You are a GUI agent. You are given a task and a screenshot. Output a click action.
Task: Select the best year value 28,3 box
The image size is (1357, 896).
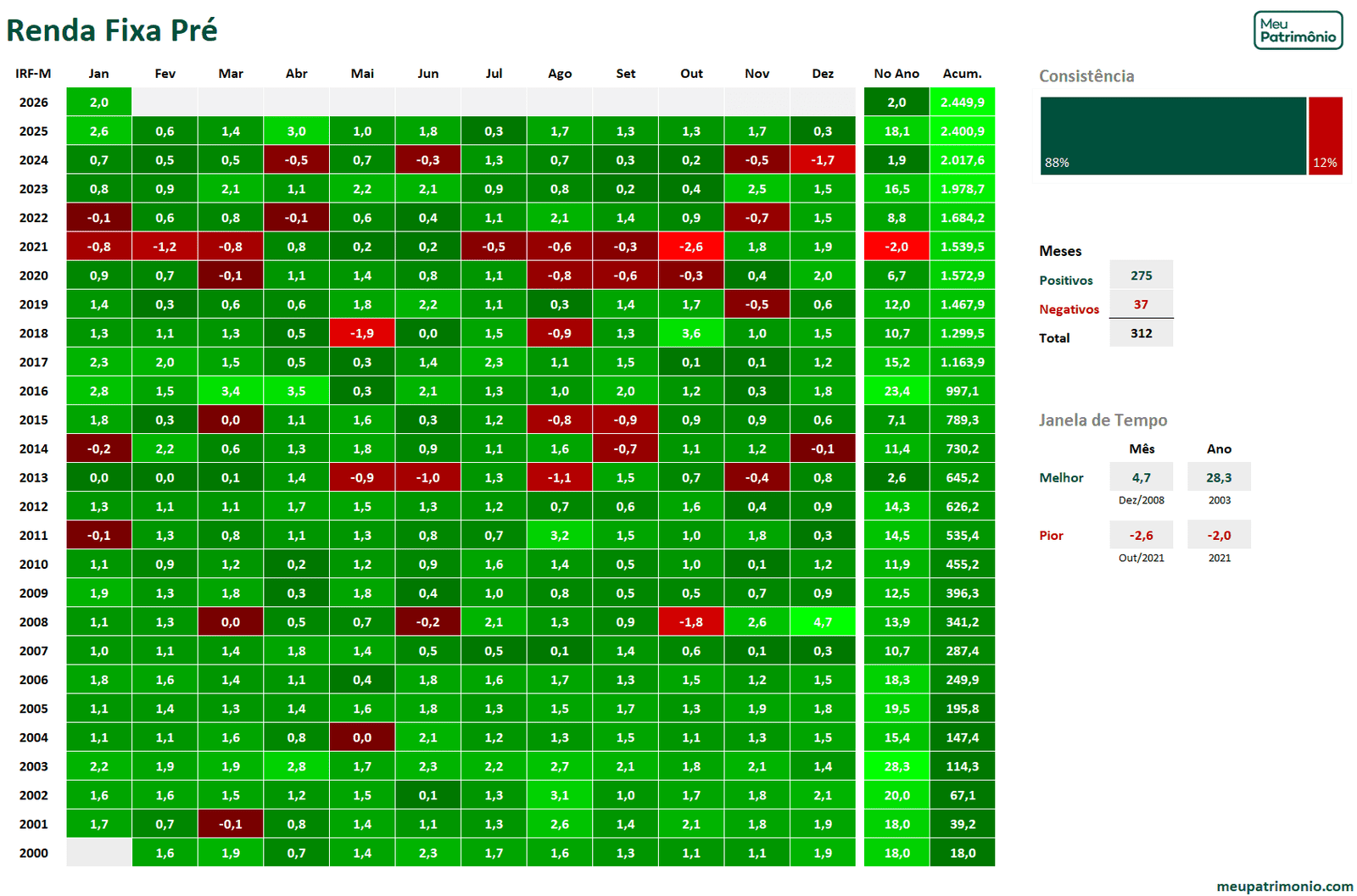tap(1219, 477)
